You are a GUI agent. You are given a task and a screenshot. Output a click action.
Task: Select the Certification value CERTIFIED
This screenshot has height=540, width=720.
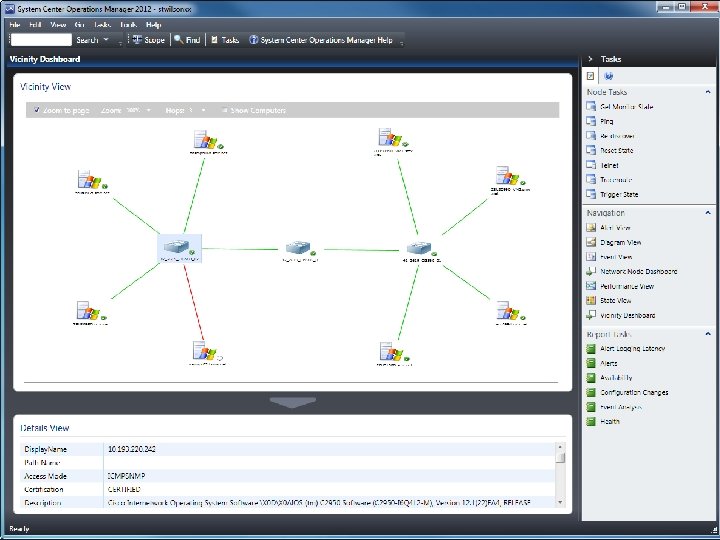124,489
